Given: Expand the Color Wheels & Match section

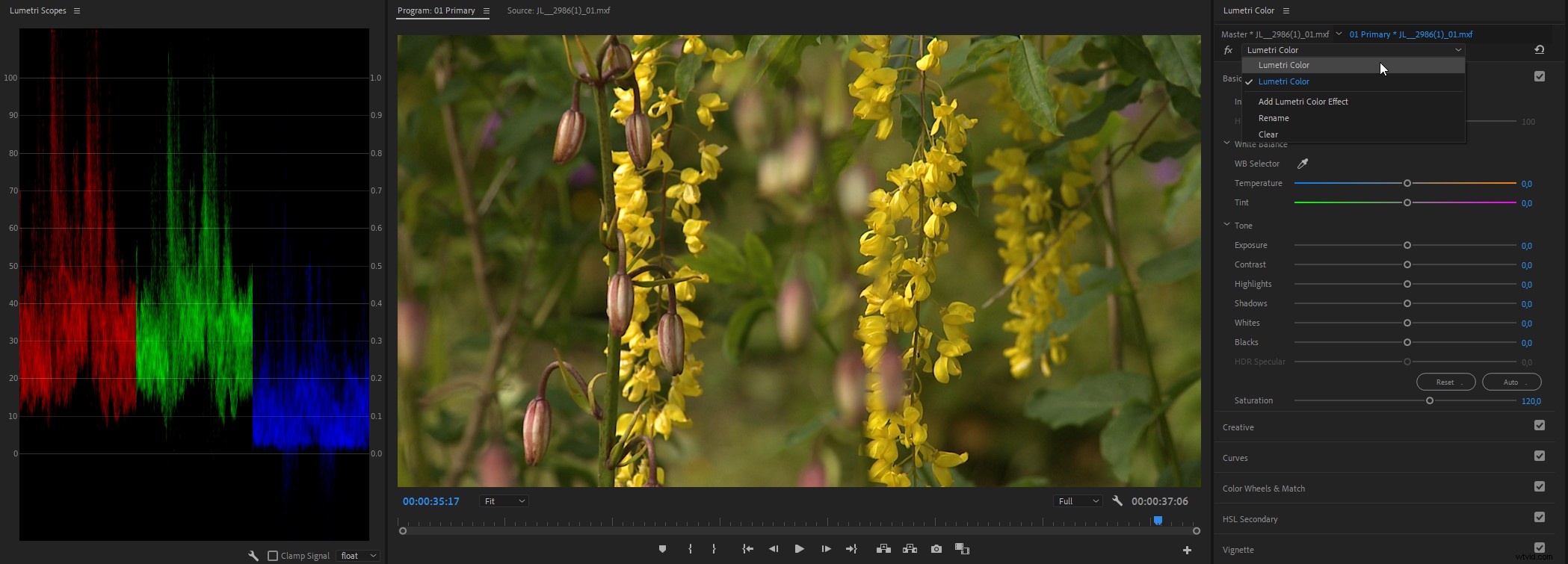Looking at the screenshot, I should coord(1264,489).
